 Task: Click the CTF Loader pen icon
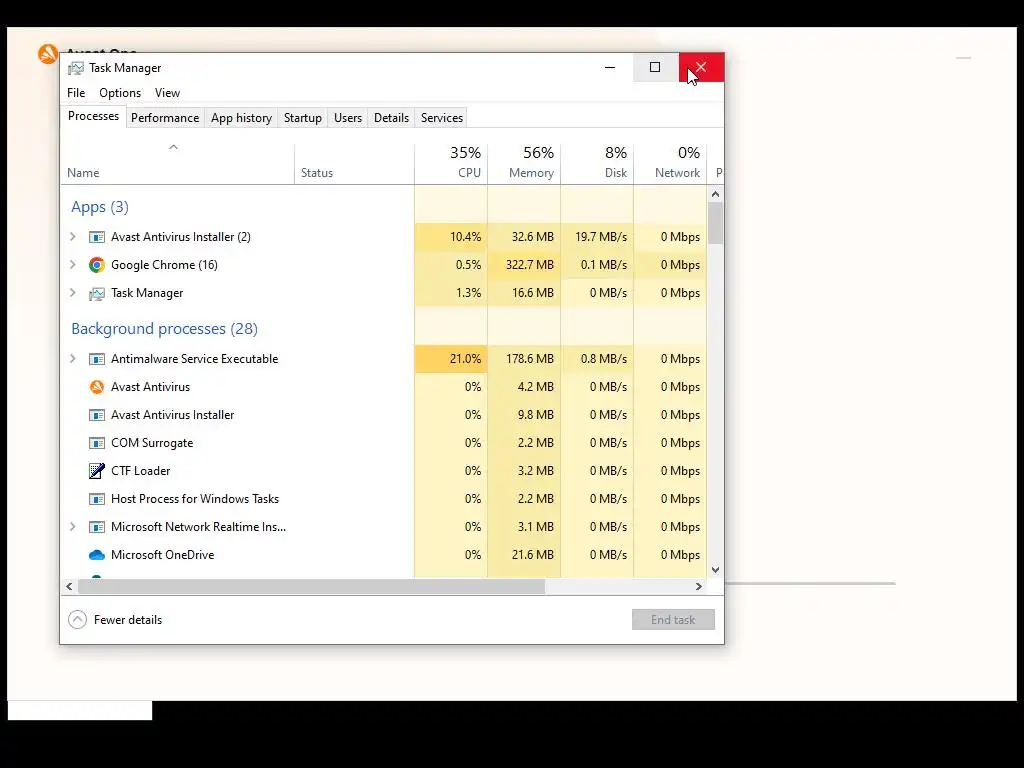[x=97, y=471]
